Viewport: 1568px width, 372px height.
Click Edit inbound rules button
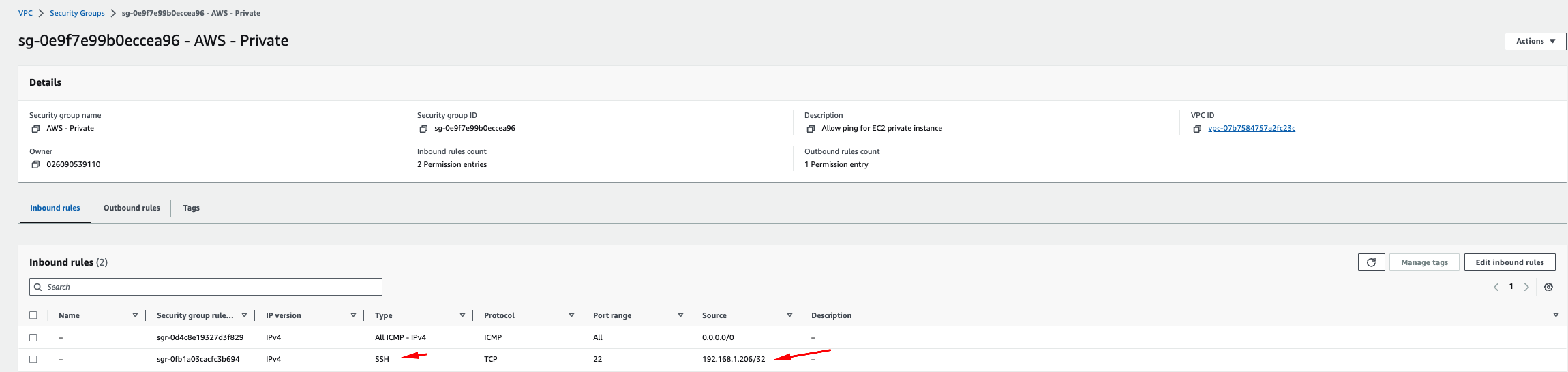pos(1509,262)
